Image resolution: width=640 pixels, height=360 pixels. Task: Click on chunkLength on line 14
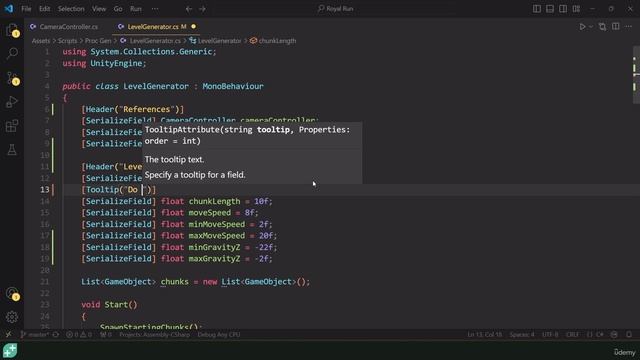pyautogui.click(x=214, y=201)
